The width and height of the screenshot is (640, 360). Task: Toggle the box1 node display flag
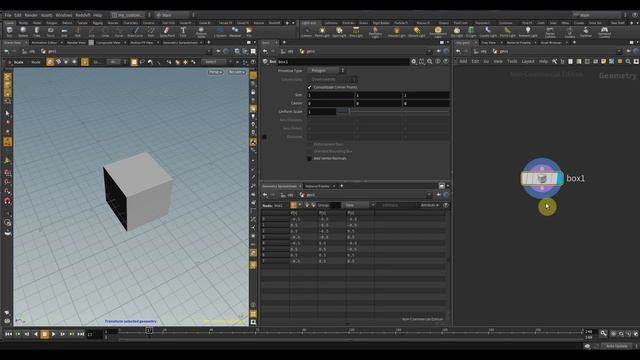(560, 178)
